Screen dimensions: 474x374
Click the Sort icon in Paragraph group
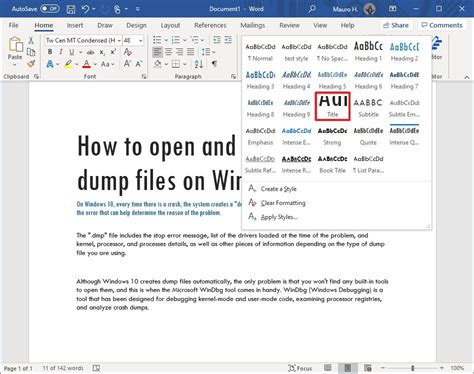199,64
